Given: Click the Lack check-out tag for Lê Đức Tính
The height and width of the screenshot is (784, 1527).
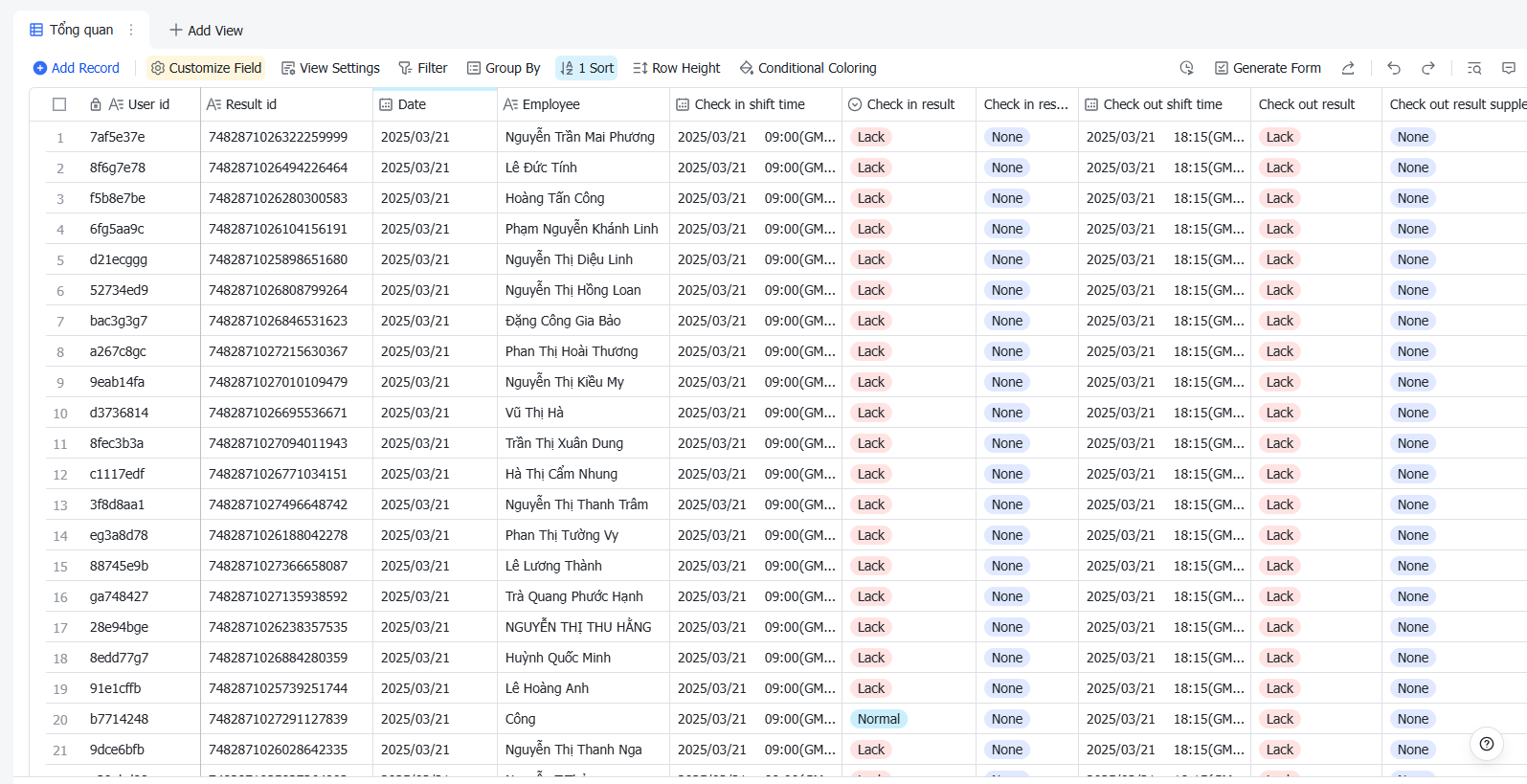Looking at the screenshot, I should pos(1279,168).
